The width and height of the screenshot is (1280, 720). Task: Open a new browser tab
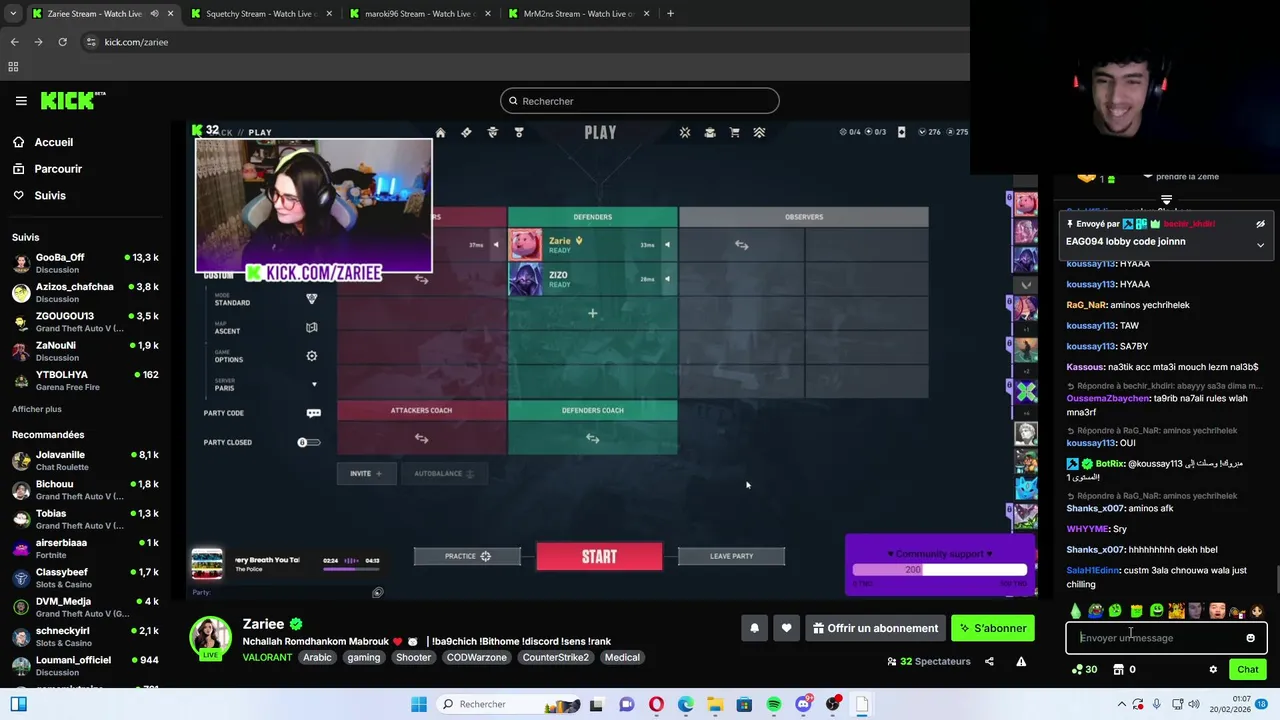[x=670, y=14]
